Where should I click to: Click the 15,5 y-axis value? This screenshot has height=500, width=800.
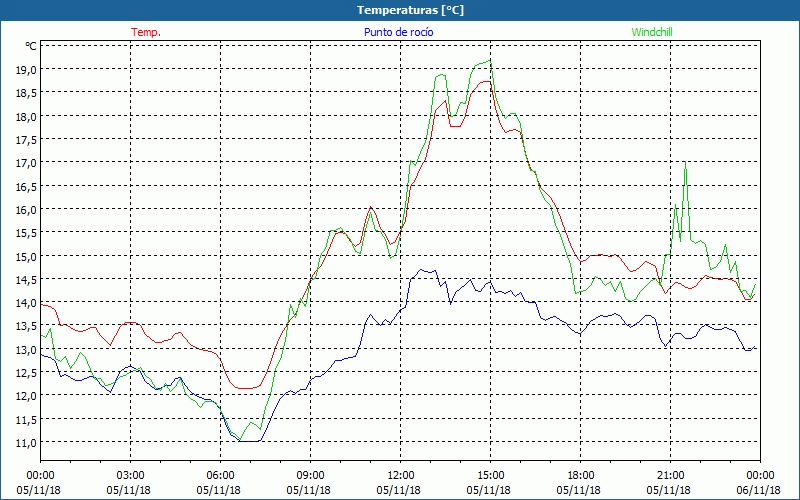(26, 233)
